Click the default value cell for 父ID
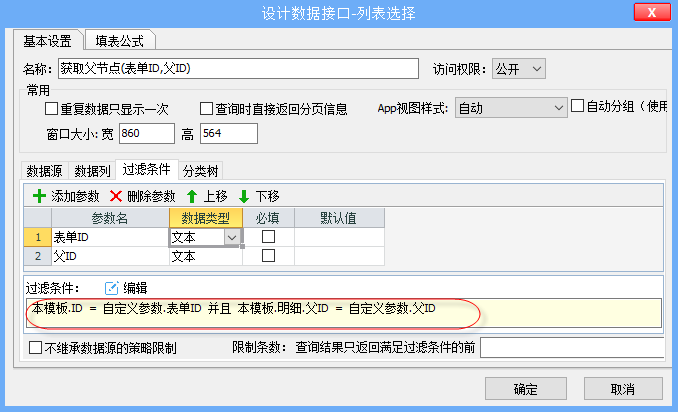678x412 pixels. click(339, 256)
